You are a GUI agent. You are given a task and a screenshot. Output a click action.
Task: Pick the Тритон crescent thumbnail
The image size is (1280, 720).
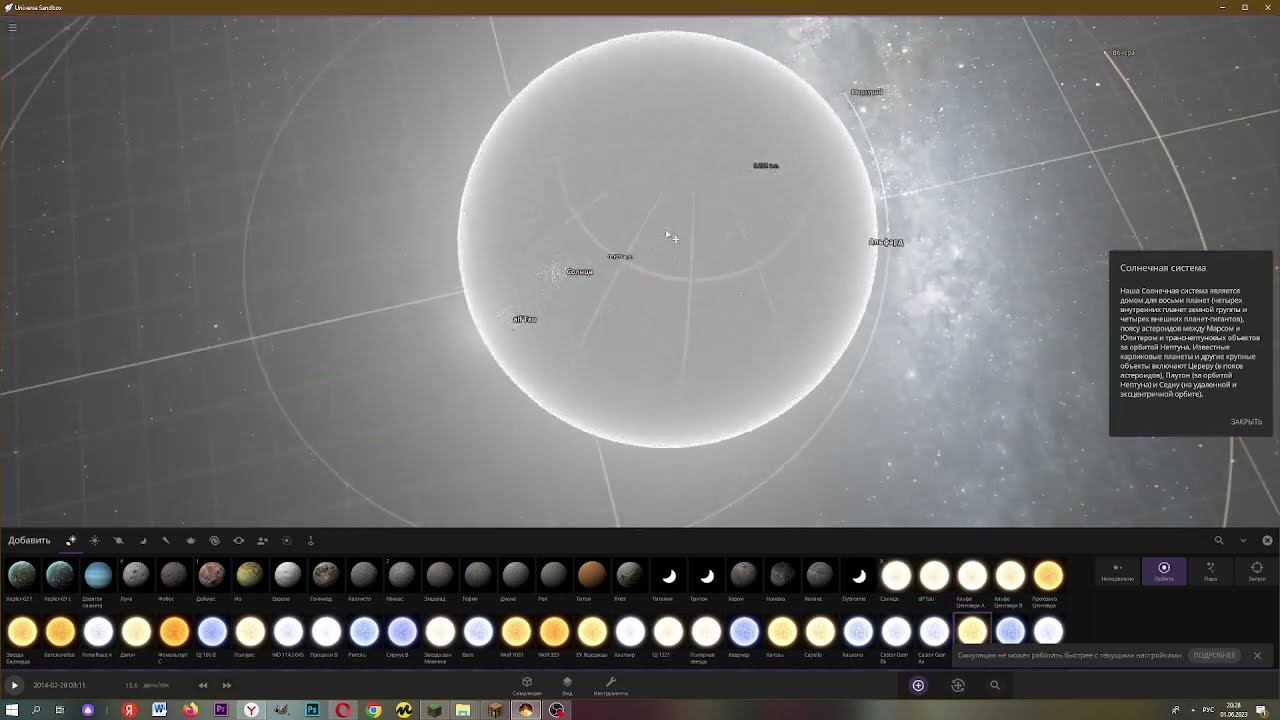(x=706, y=575)
